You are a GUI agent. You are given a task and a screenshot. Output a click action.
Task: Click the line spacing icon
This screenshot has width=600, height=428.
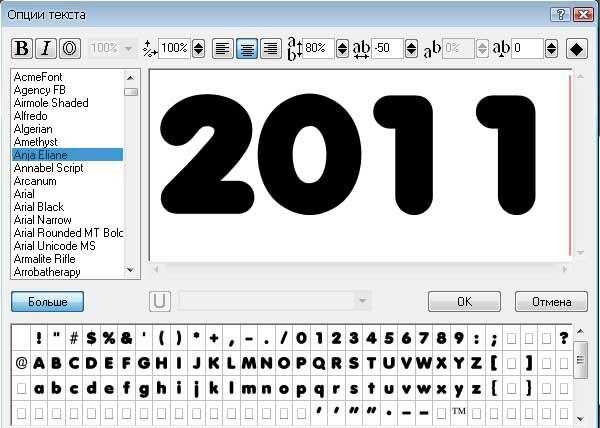(x=295, y=49)
